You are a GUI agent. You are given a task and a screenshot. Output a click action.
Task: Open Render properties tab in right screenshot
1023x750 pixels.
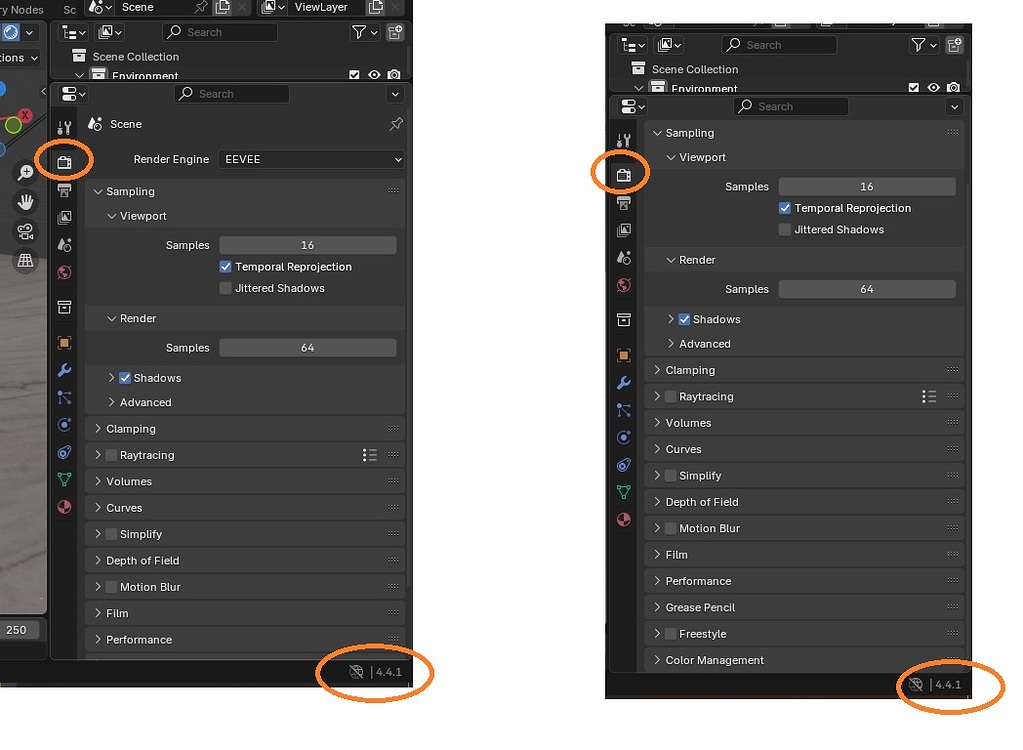(623, 175)
